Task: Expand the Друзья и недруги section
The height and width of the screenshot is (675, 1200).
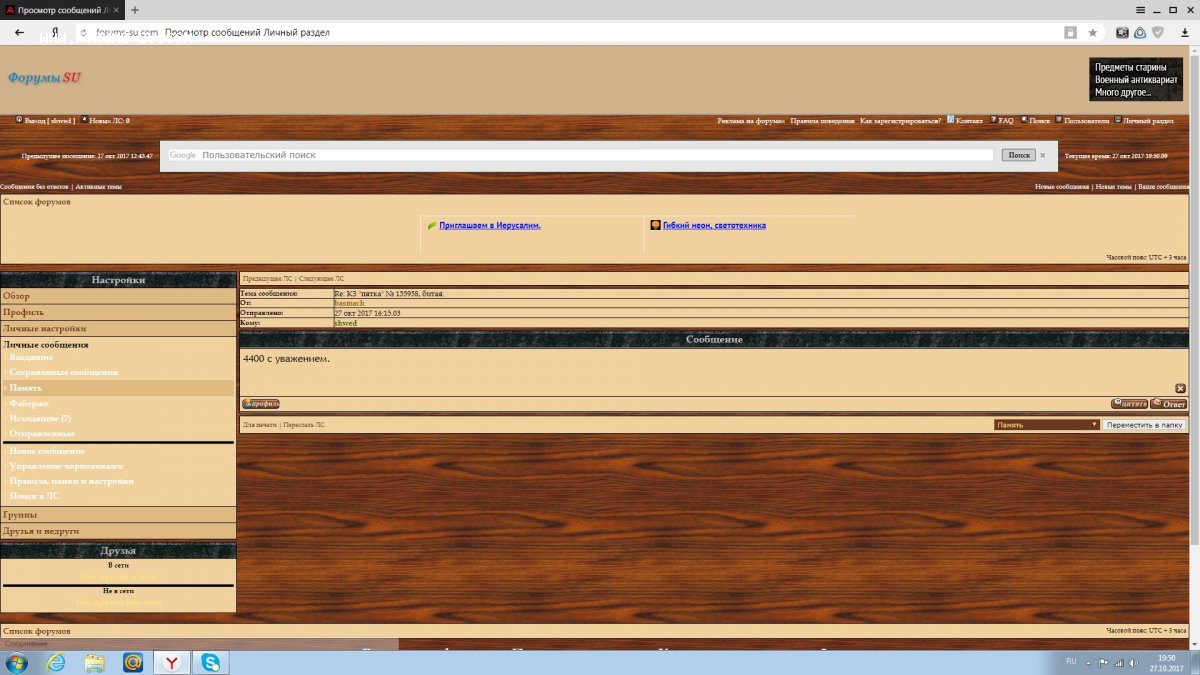Action: click(41, 531)
